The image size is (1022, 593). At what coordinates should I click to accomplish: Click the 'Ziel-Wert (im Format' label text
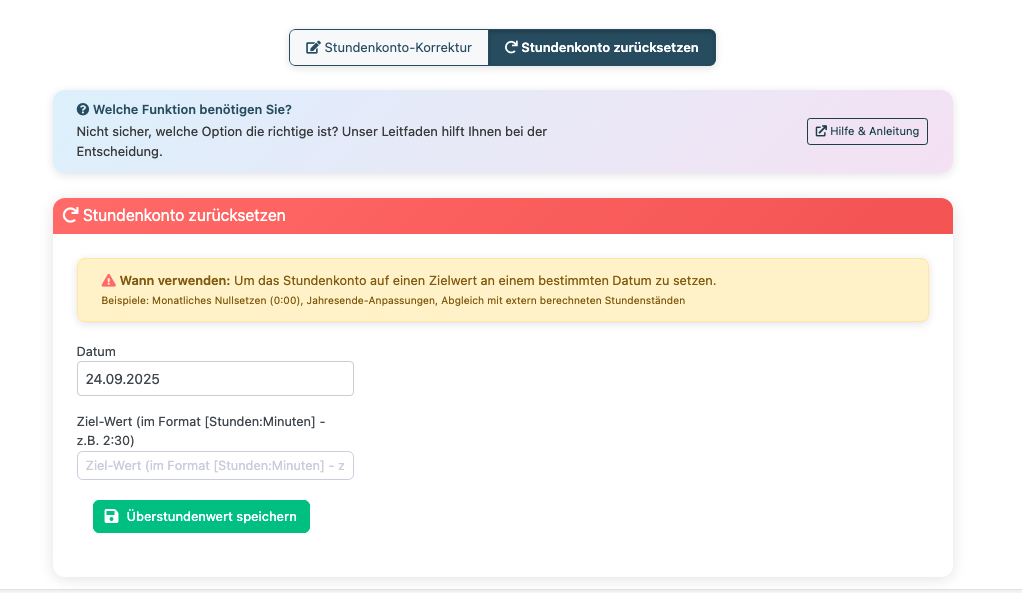pos(201,431)
